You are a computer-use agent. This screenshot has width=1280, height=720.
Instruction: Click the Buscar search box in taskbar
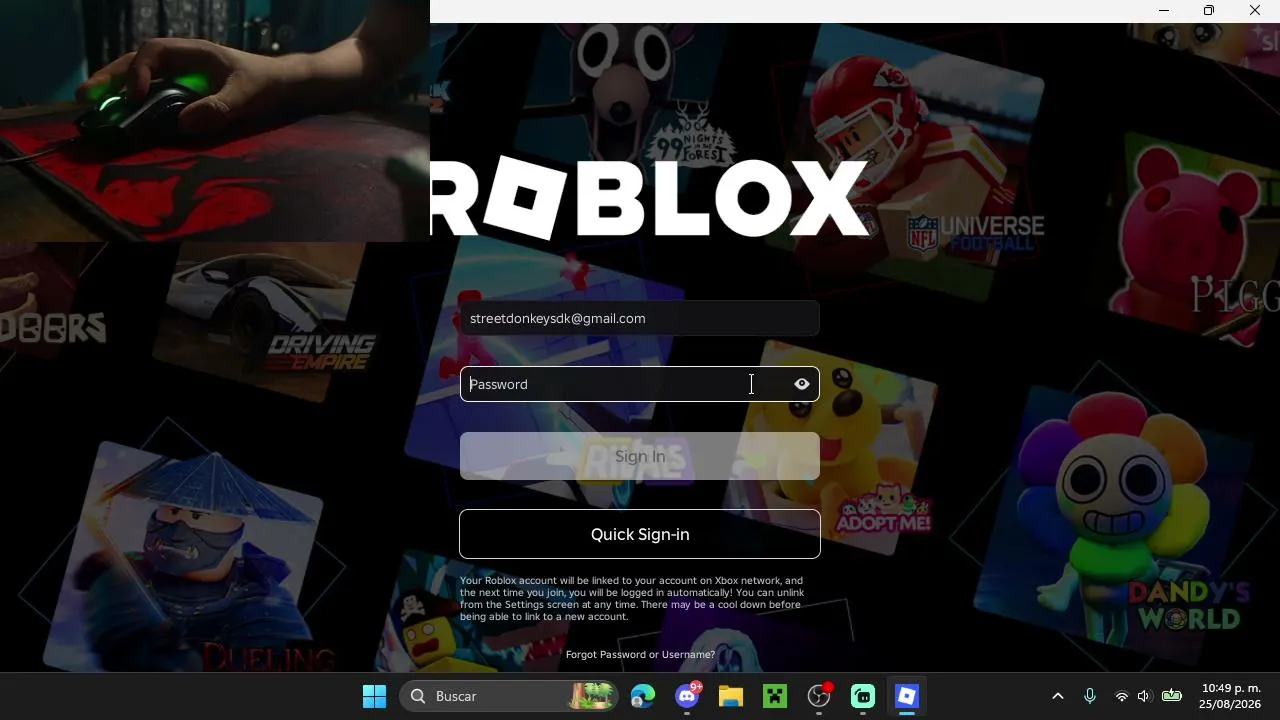pos(510,696)
